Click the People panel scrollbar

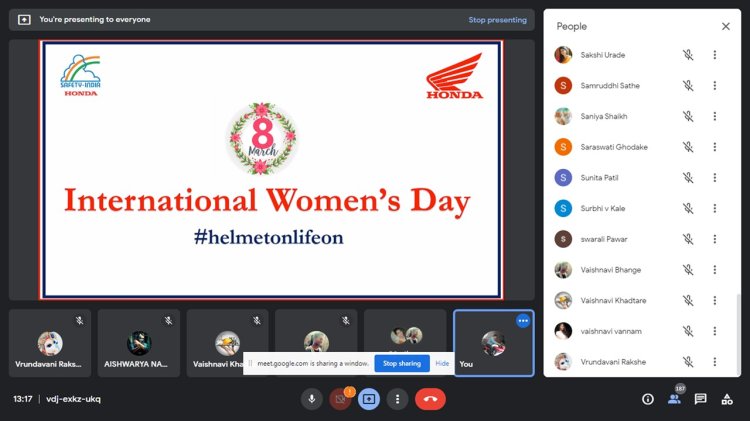(738, 335)
